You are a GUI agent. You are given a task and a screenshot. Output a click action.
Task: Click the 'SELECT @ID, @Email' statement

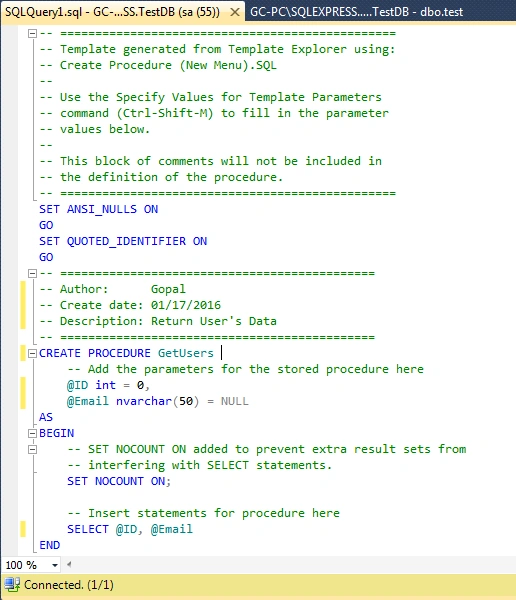tap(130, 529)
